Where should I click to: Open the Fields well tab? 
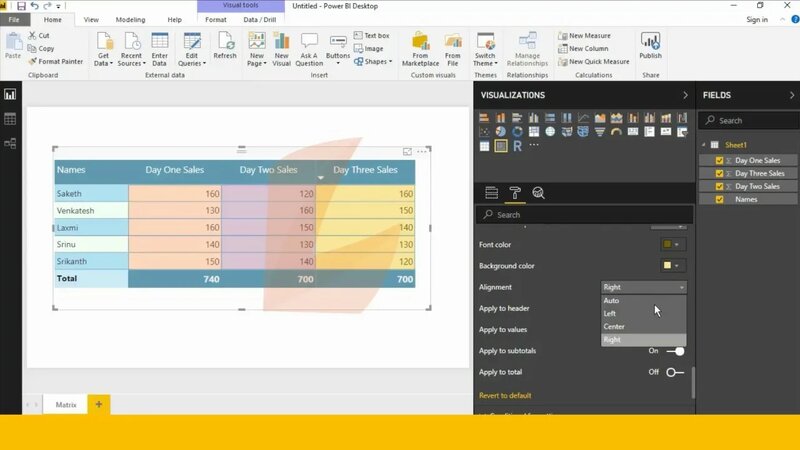coord(491,193)
